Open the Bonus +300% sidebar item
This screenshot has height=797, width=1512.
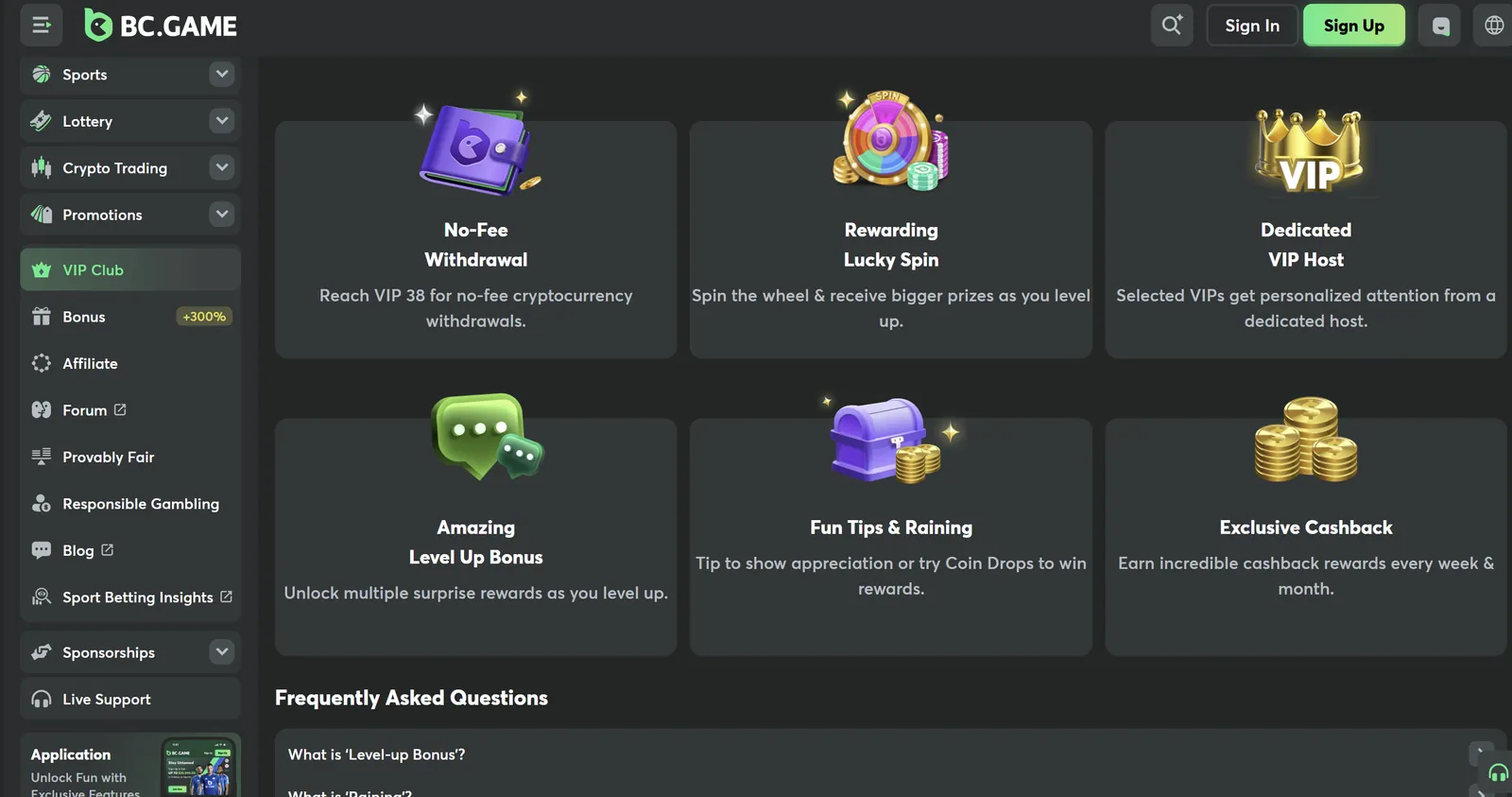(x=130, y=317)
